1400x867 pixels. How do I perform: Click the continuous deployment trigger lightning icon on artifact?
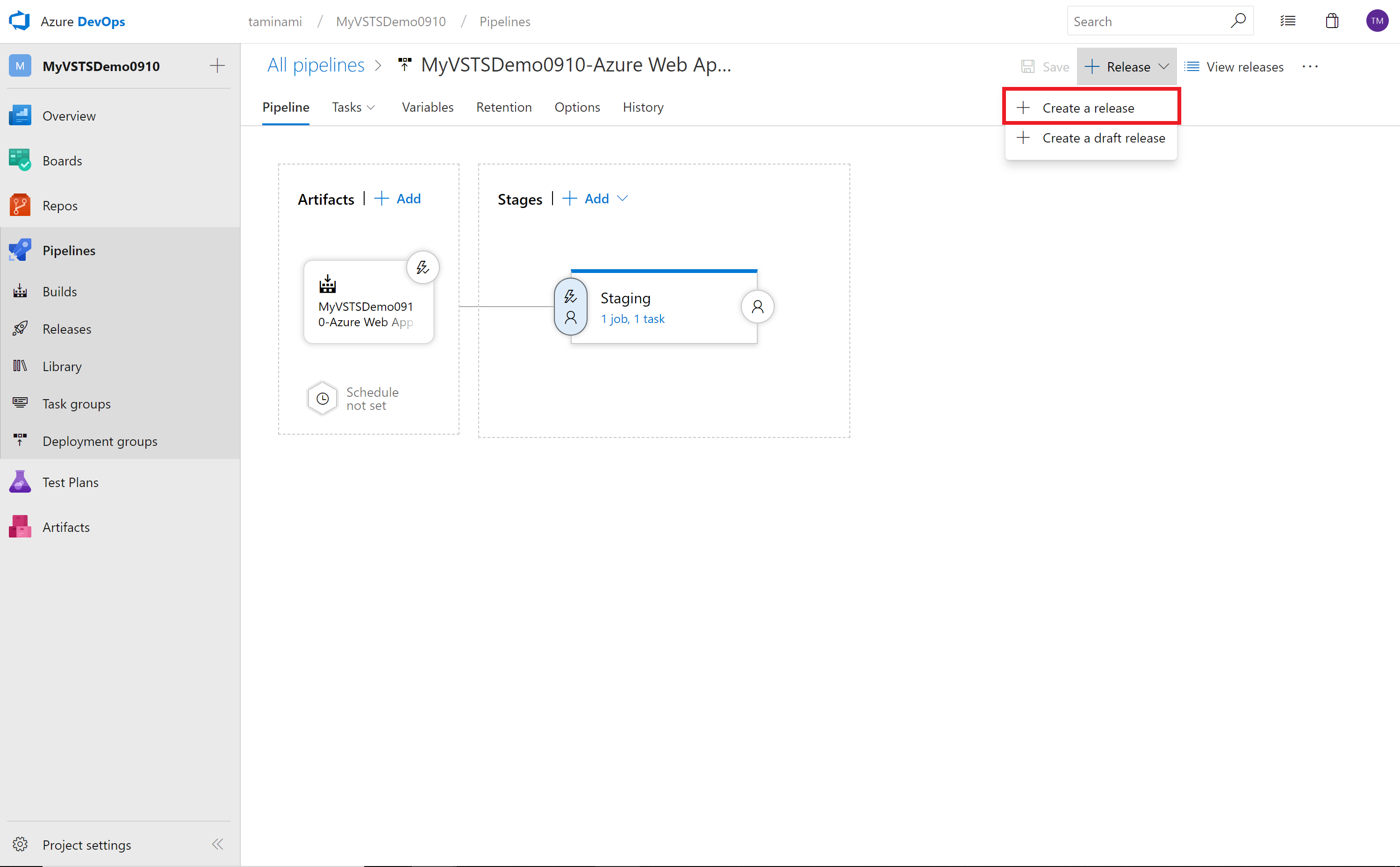[x=423, y=267]
